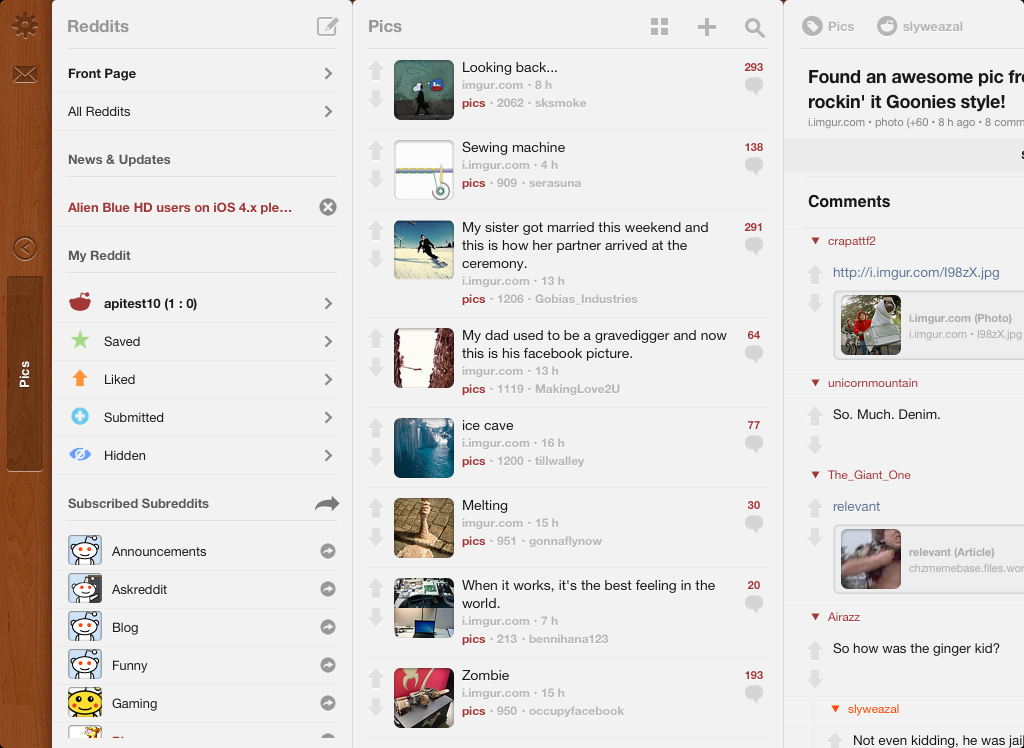Upvote crapattf2's comment
Viewport: 1024px width, 748px height.
point(814,274)
